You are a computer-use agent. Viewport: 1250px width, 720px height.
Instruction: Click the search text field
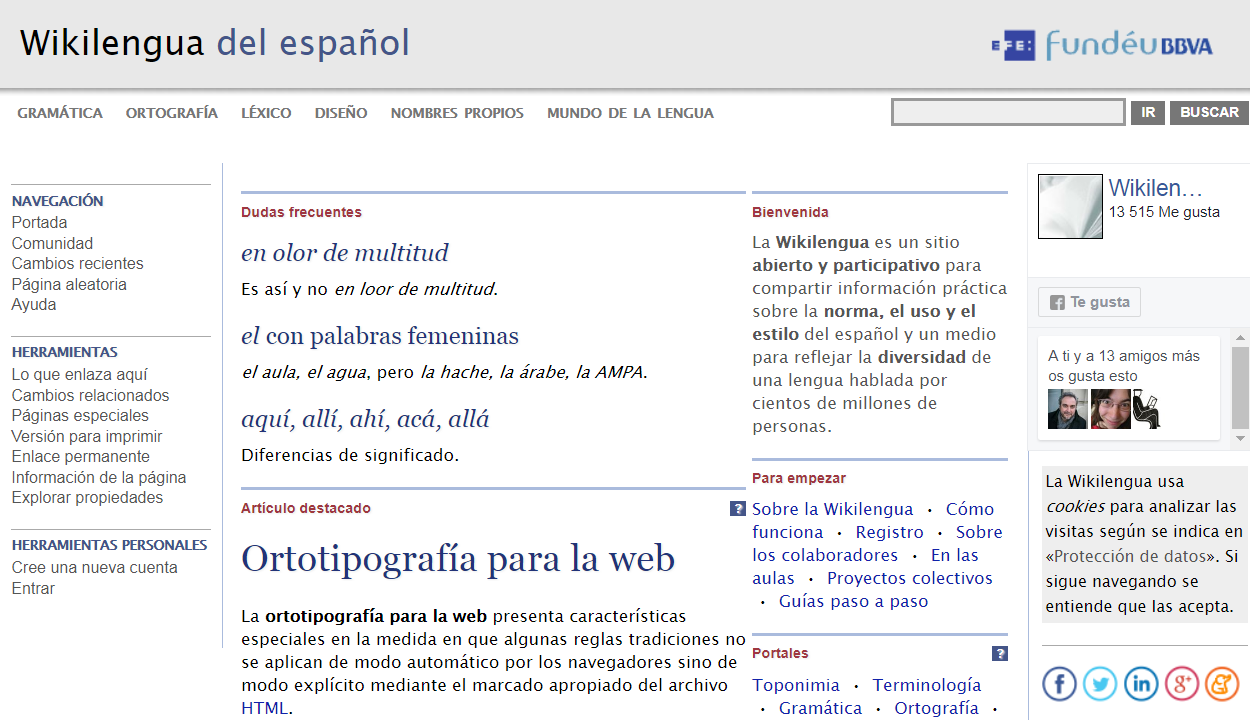pos(1008,112)
